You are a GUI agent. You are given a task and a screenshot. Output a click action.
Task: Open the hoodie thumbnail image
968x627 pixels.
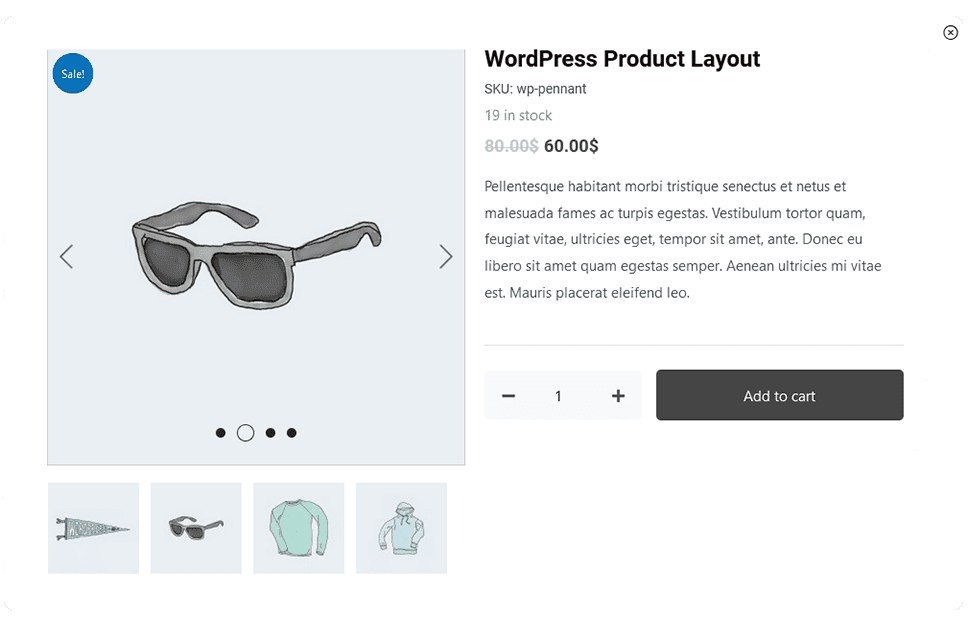[x=401, y=528]
